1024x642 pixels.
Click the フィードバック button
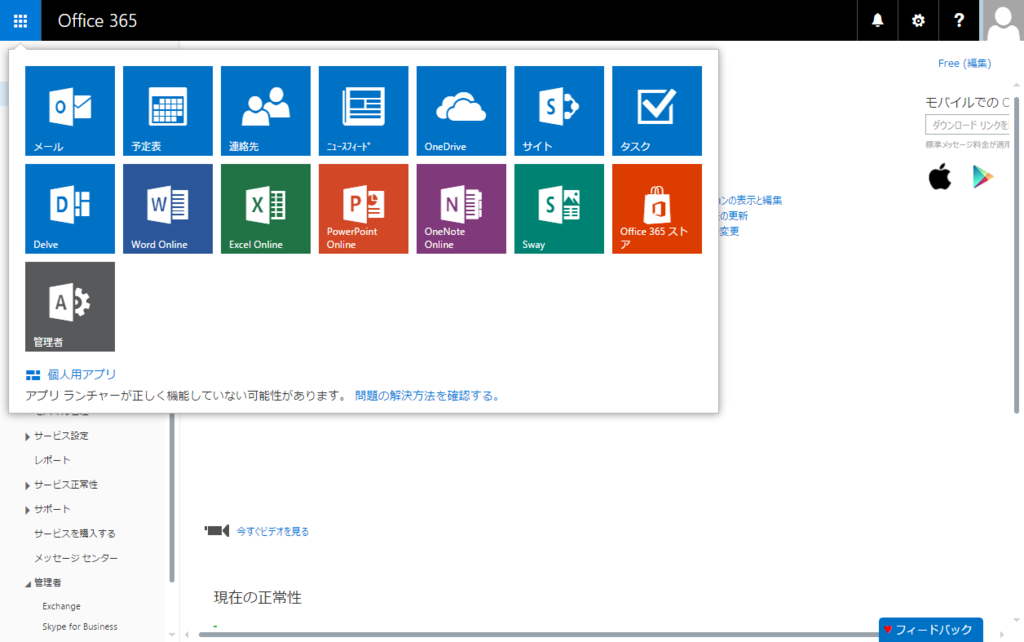pos(931,630)
